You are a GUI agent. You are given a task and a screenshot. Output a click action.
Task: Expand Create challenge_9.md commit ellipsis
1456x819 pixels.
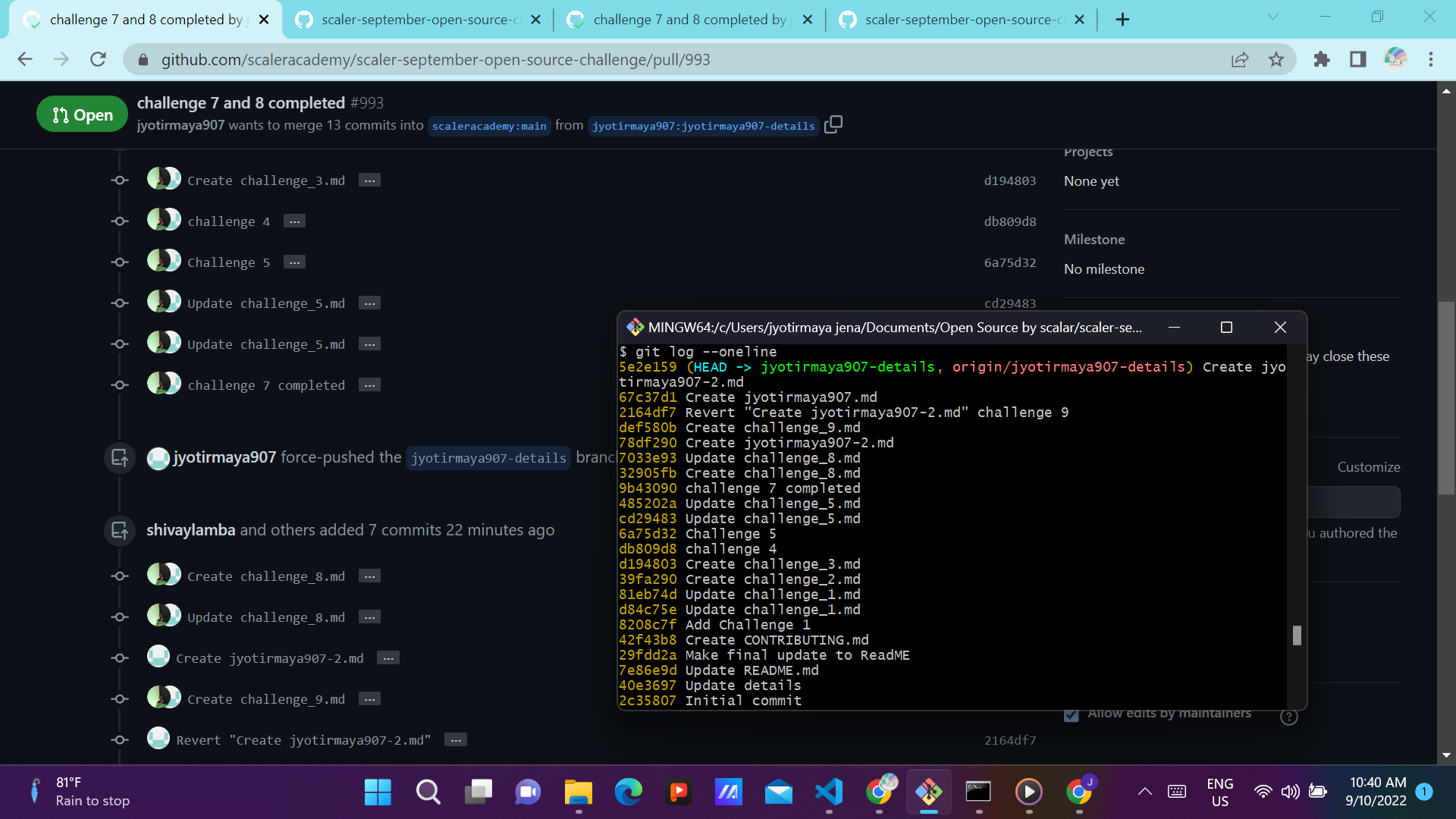pyautogui.click(x=369, y=699)
